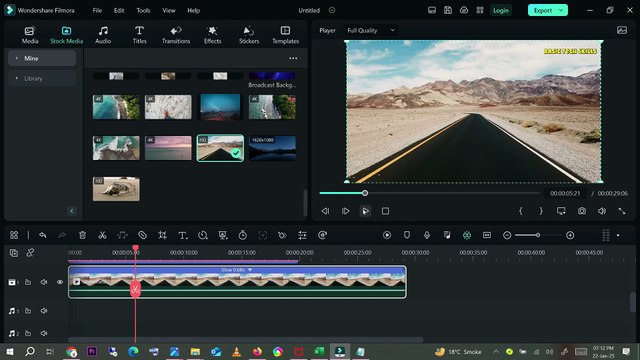Select the crop tool icon
Screen dimensions: 640x360
tap(162, 235)
